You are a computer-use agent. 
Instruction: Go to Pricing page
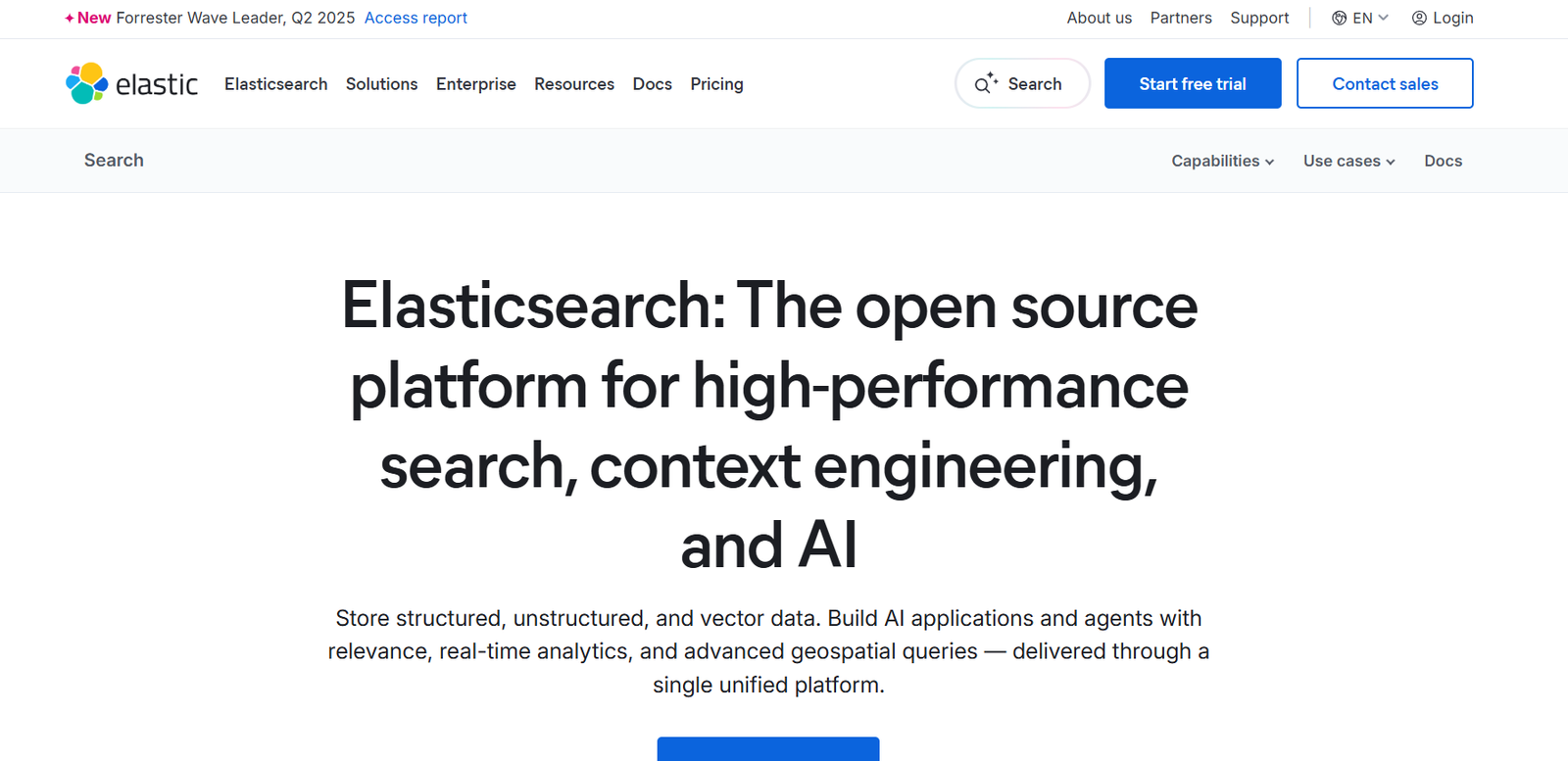[x=716, y=84]
